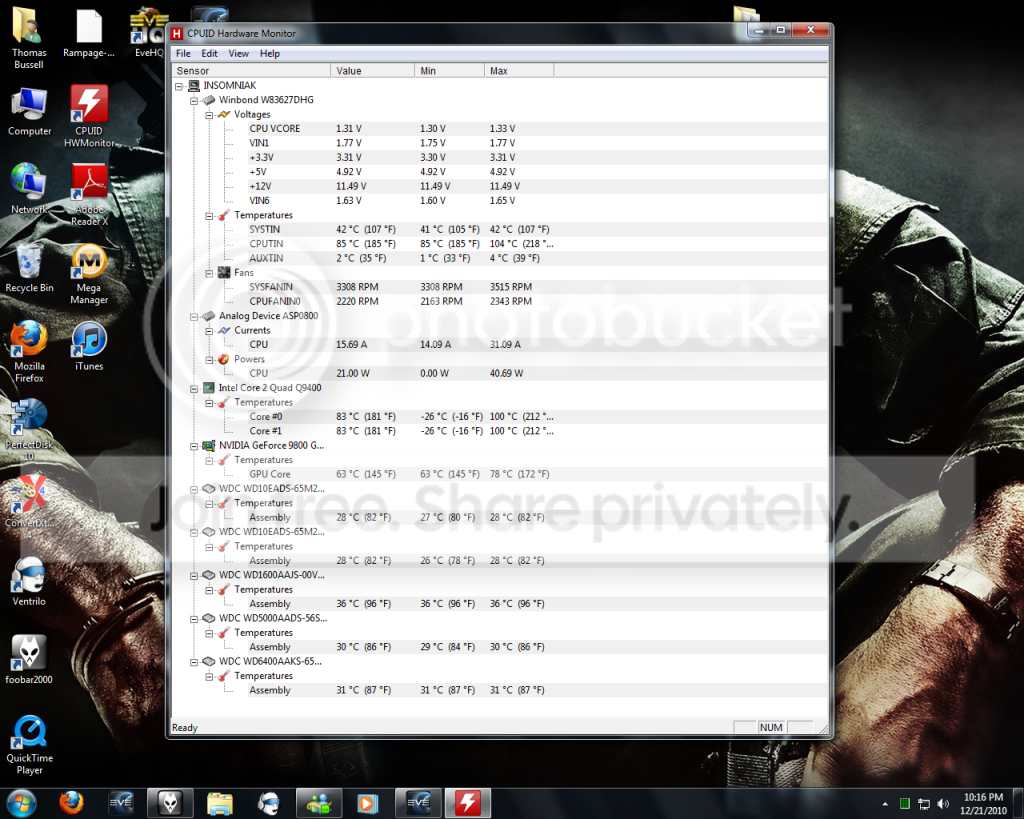Open Mega Manager desktop icon

89,274
